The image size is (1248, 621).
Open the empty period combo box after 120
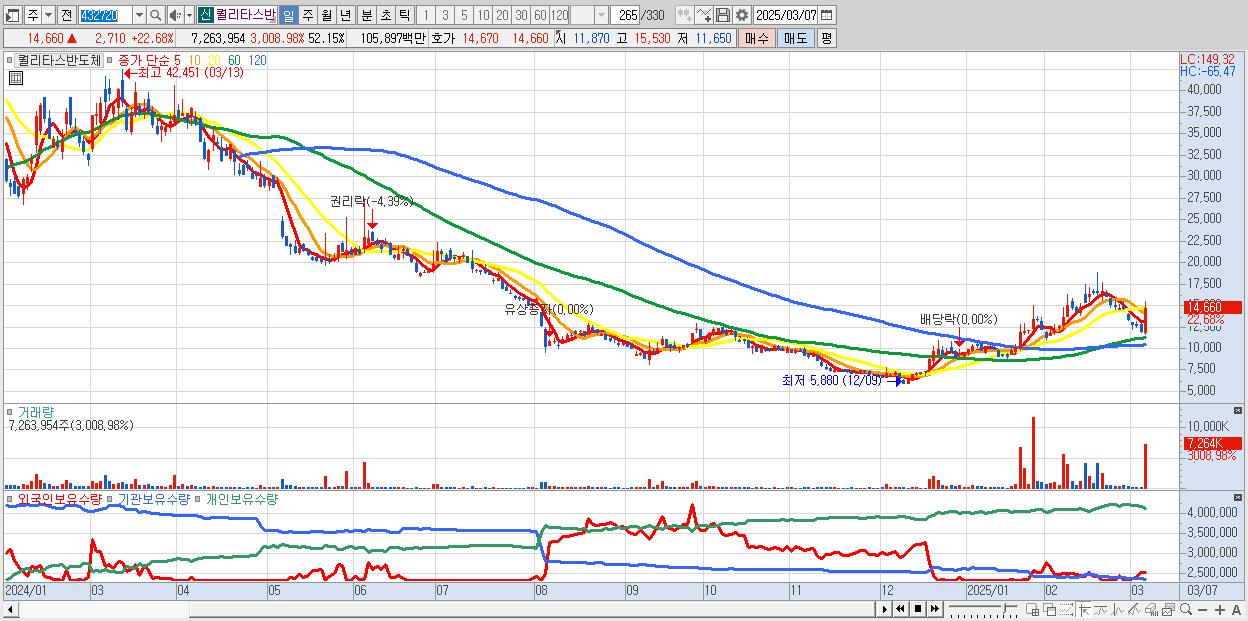tap(589, 15)
